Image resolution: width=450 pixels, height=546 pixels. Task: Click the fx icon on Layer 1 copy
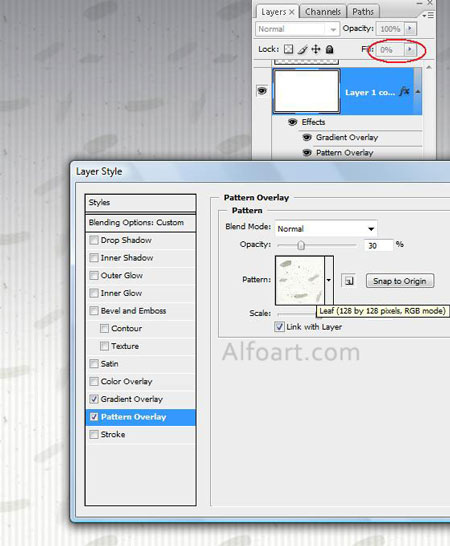click(404, 92)
